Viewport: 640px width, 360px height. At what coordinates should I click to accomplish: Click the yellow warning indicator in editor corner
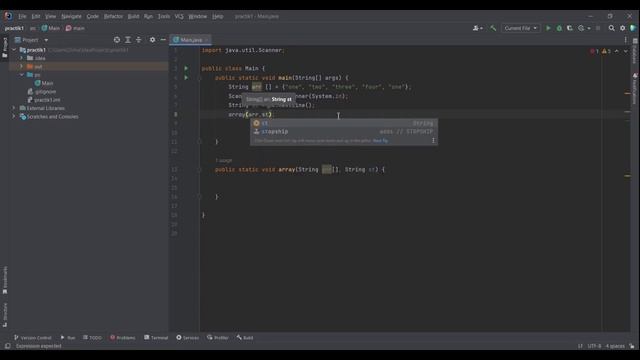tap(606, 51)
